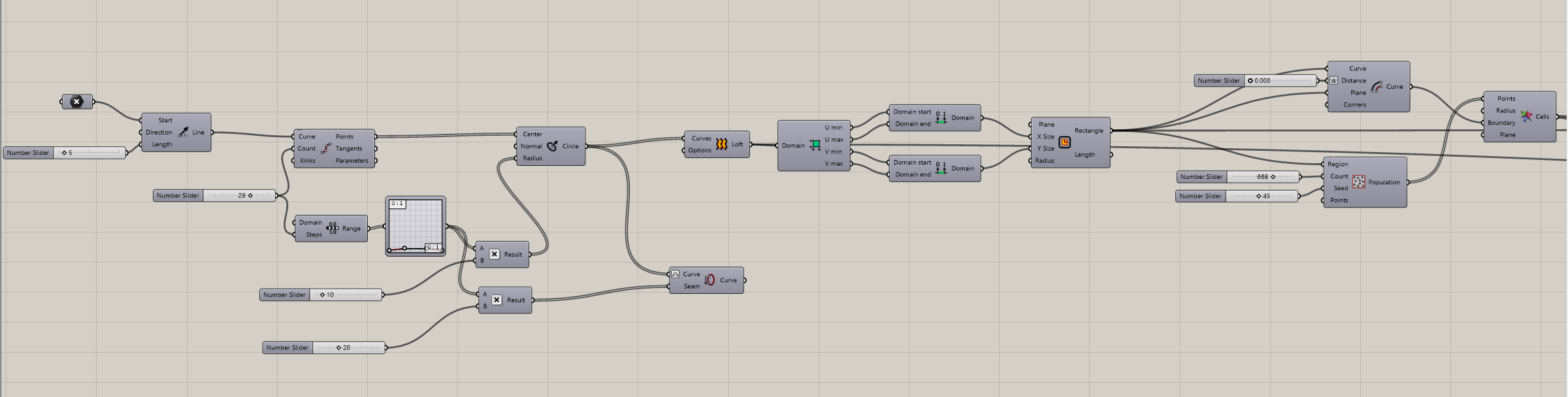
Task: Click the Deconstruct Domain green square icon
Action: pos(815,146)
